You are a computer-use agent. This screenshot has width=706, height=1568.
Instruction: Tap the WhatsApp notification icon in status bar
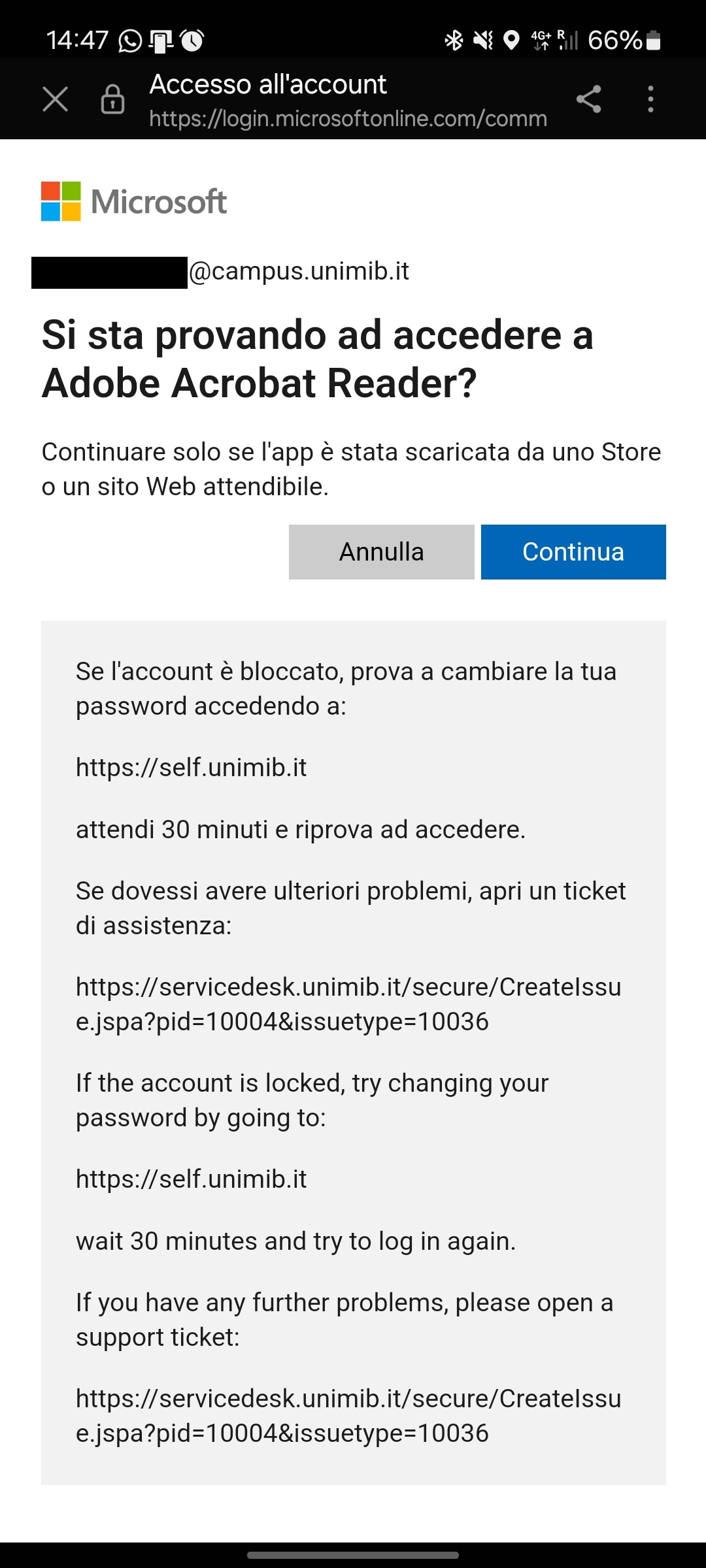[x=130, y=41]
